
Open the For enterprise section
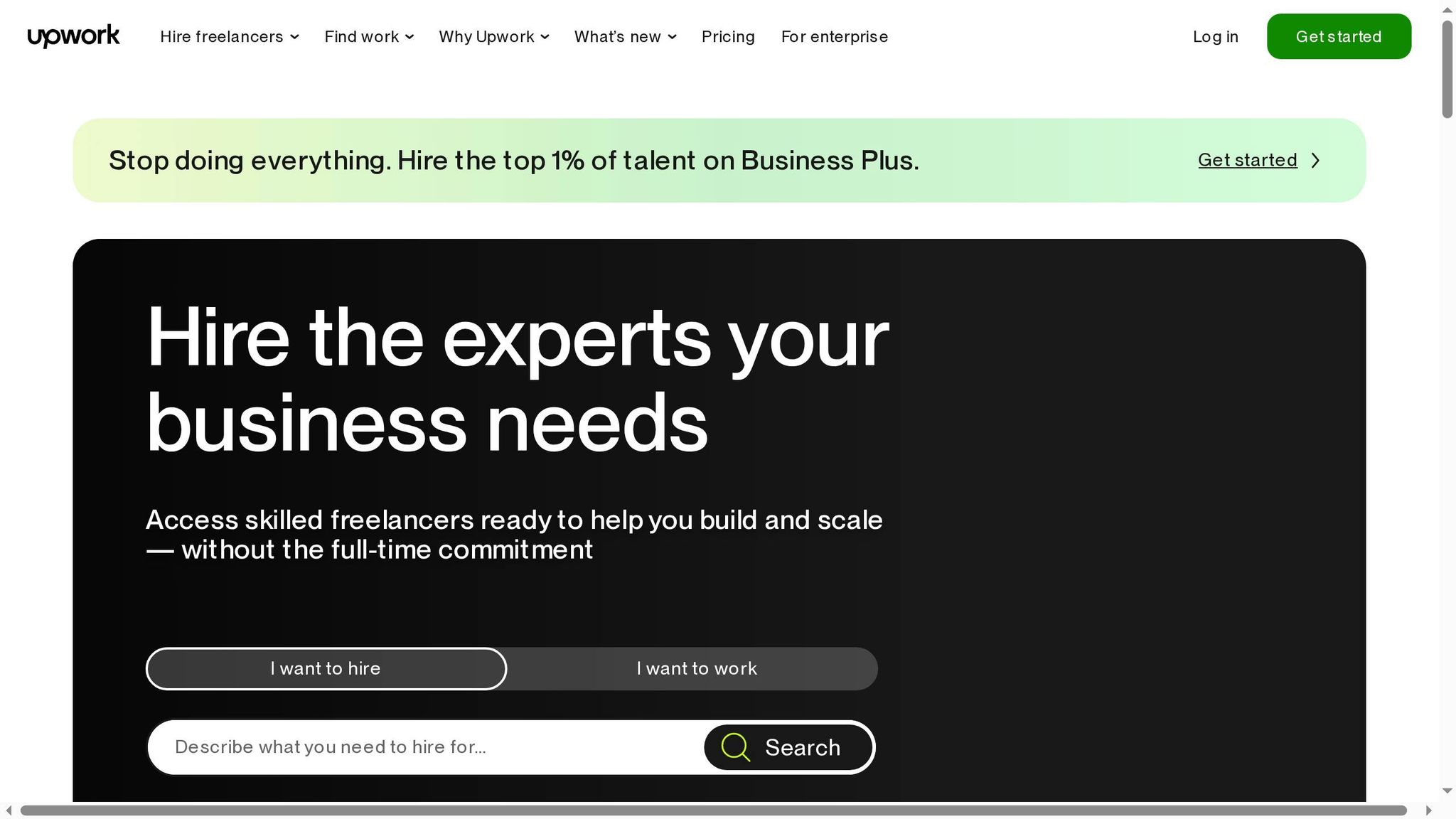point(834,36)
